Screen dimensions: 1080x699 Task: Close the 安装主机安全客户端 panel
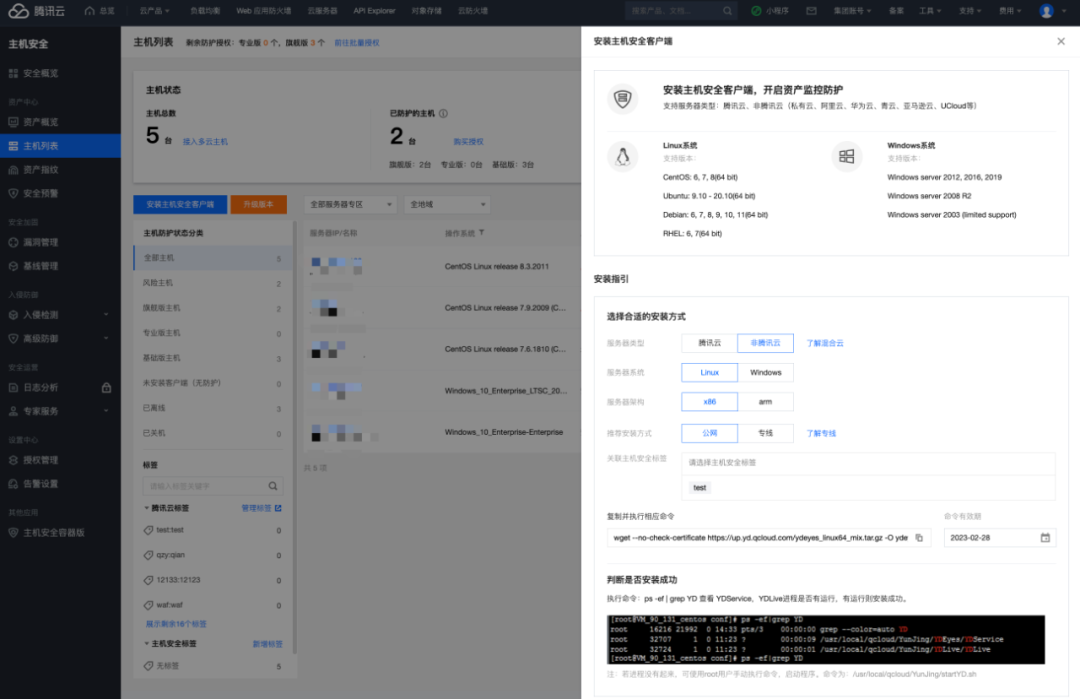coord(1061,41)
